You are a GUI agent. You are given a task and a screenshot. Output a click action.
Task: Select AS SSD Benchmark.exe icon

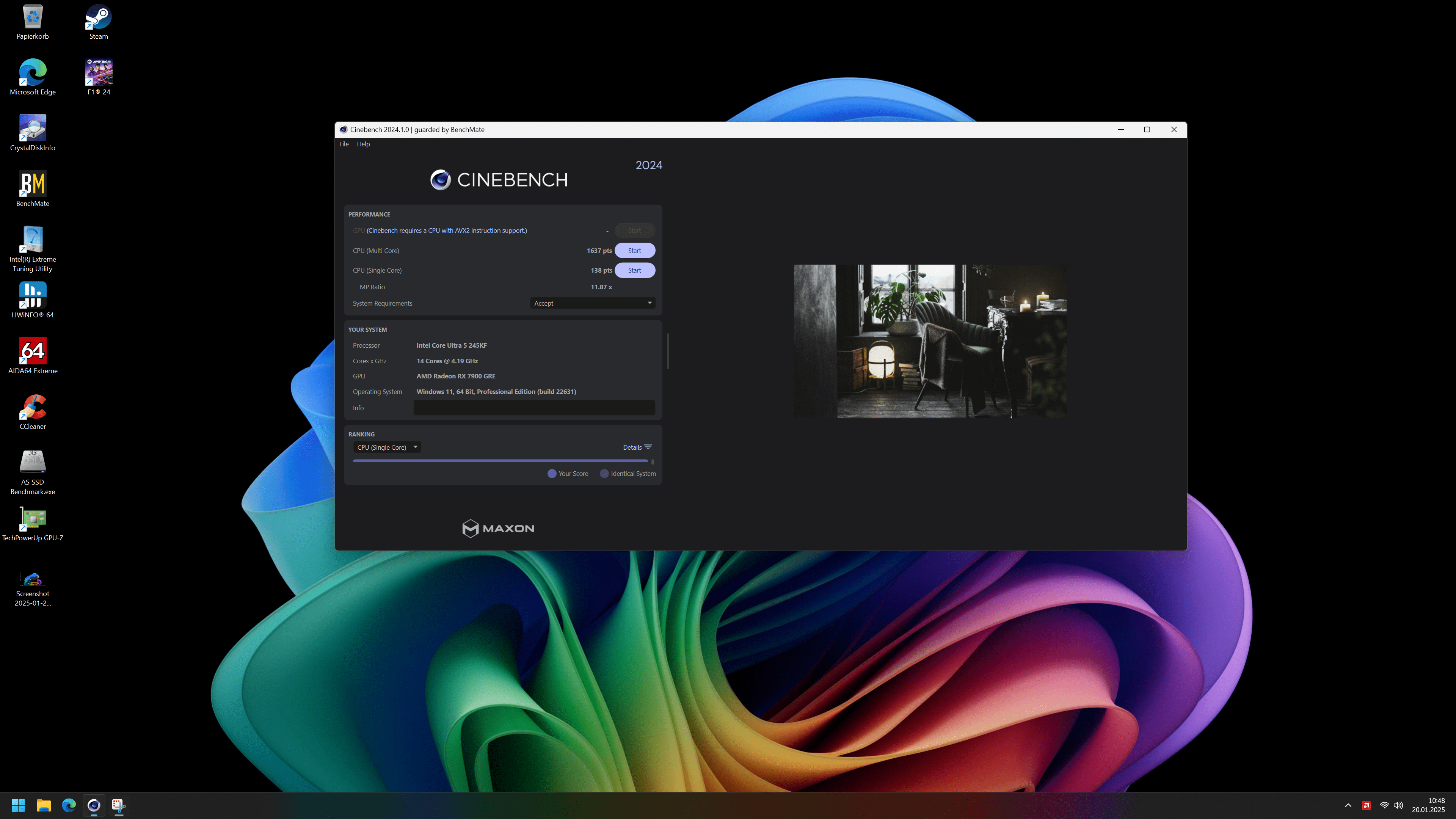click(33, 472)
